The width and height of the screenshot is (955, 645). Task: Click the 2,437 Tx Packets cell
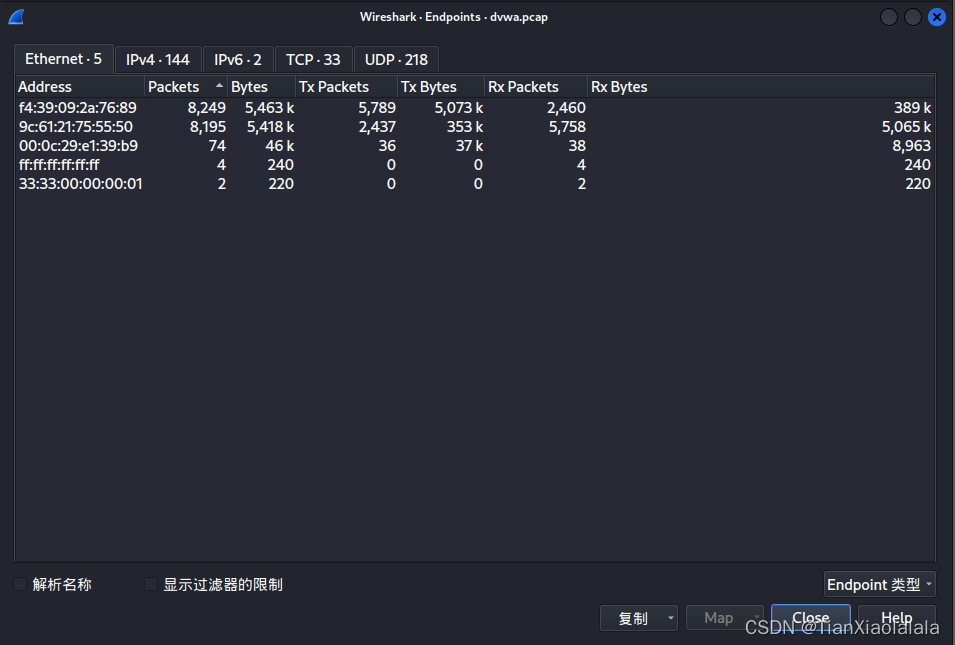coord(377,127)
